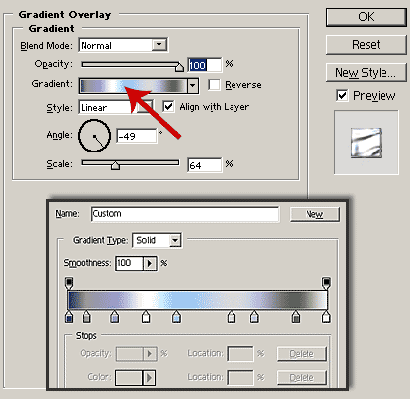410x399 pixels.
Task: Select the eighth dark gray color stop
Action: pos(296,317)
